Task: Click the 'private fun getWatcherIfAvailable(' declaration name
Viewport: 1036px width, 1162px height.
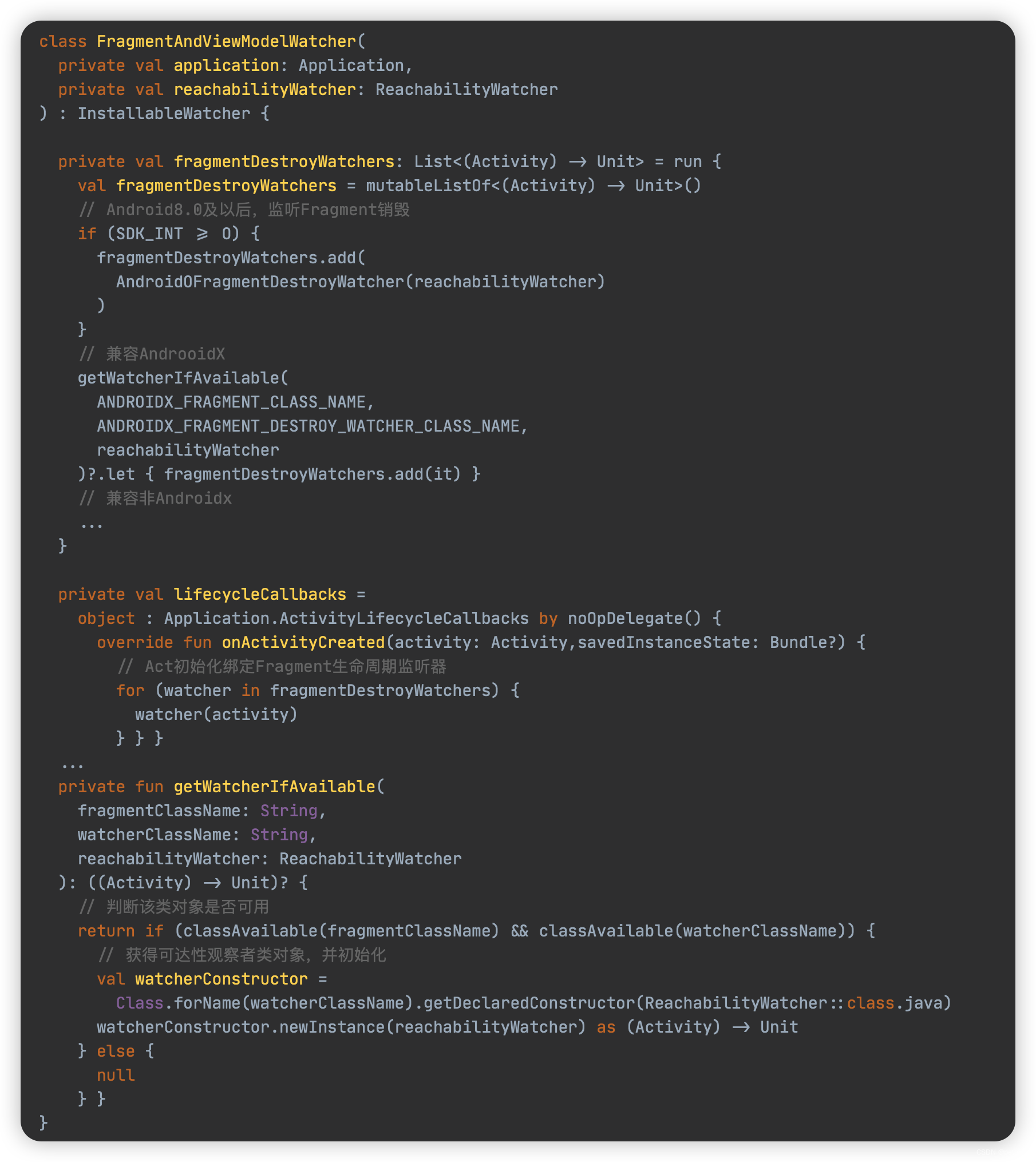Action: pos(275,787)
